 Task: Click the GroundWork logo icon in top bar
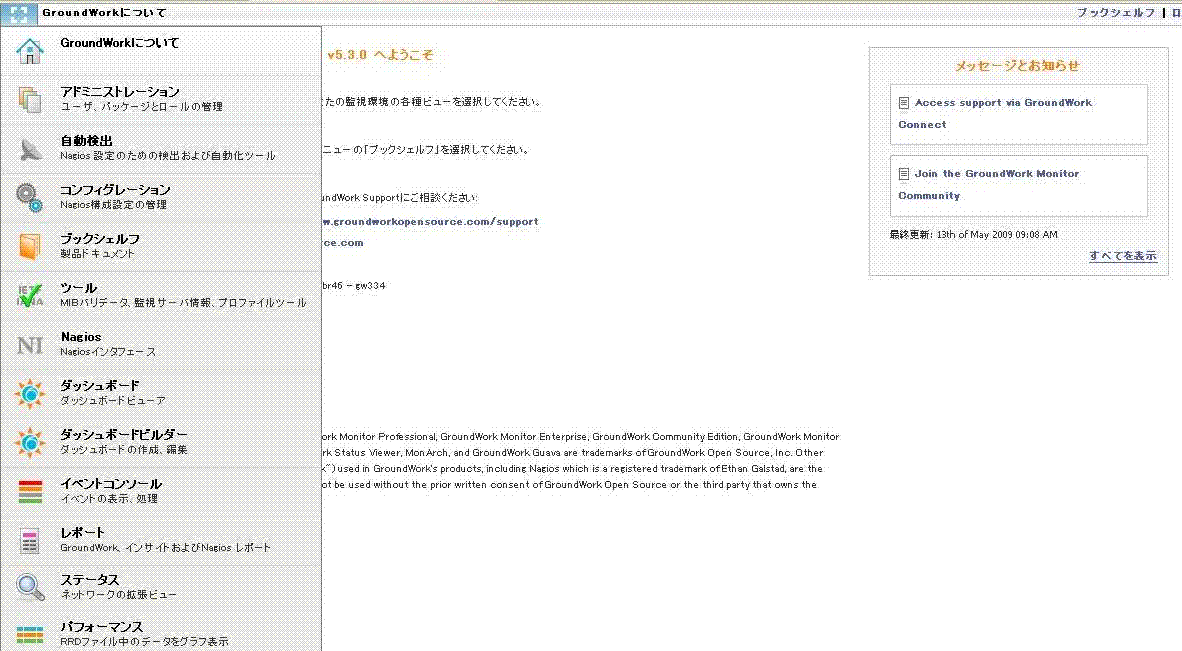point(18,13)
